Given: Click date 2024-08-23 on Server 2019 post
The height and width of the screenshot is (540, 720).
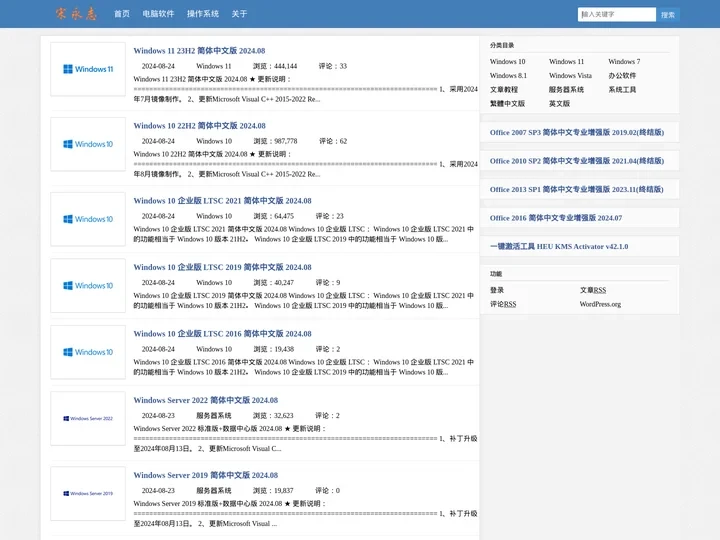Looking at the screenshot, I should point(158,490).
